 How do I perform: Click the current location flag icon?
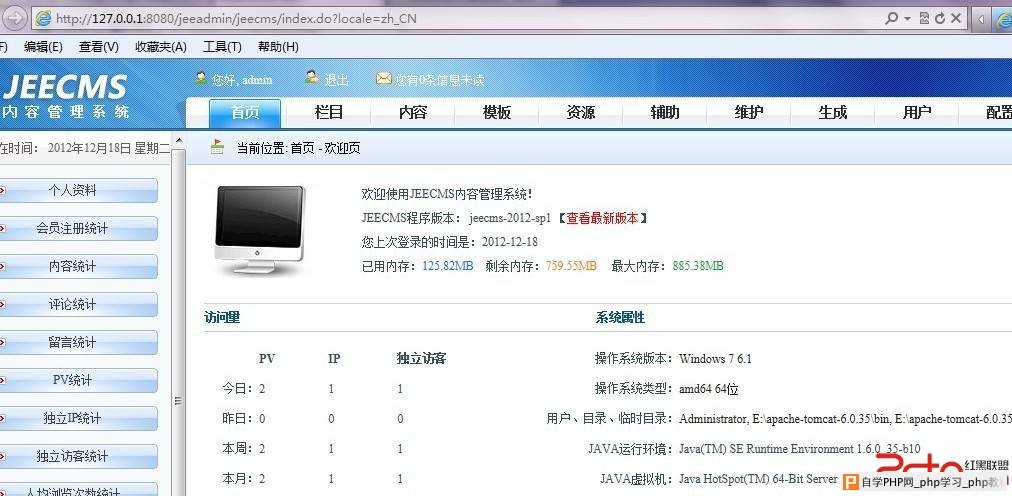[218, 148]
